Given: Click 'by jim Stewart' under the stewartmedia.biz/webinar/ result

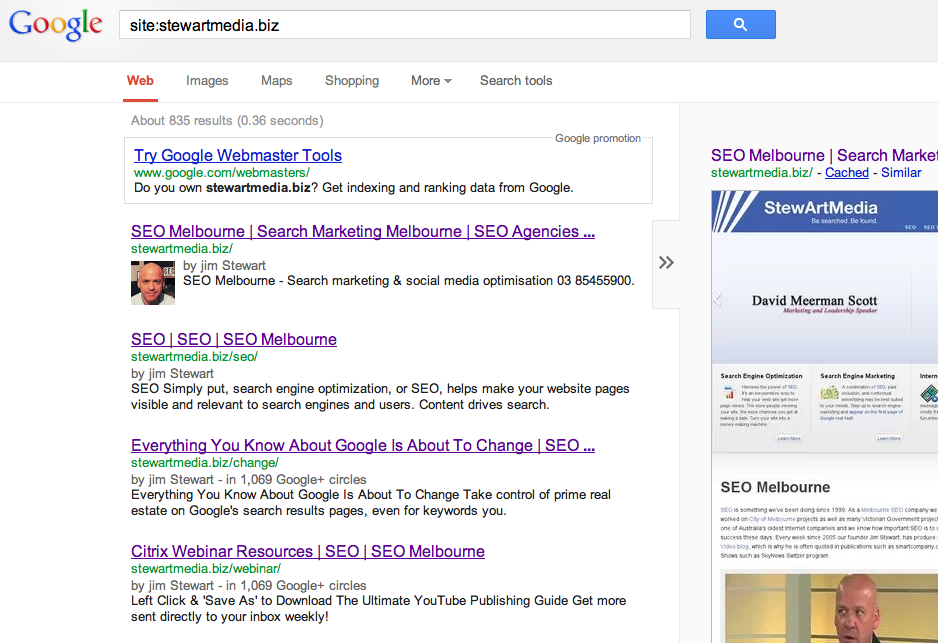Looking at the screenshot, I should pos(172,586).
